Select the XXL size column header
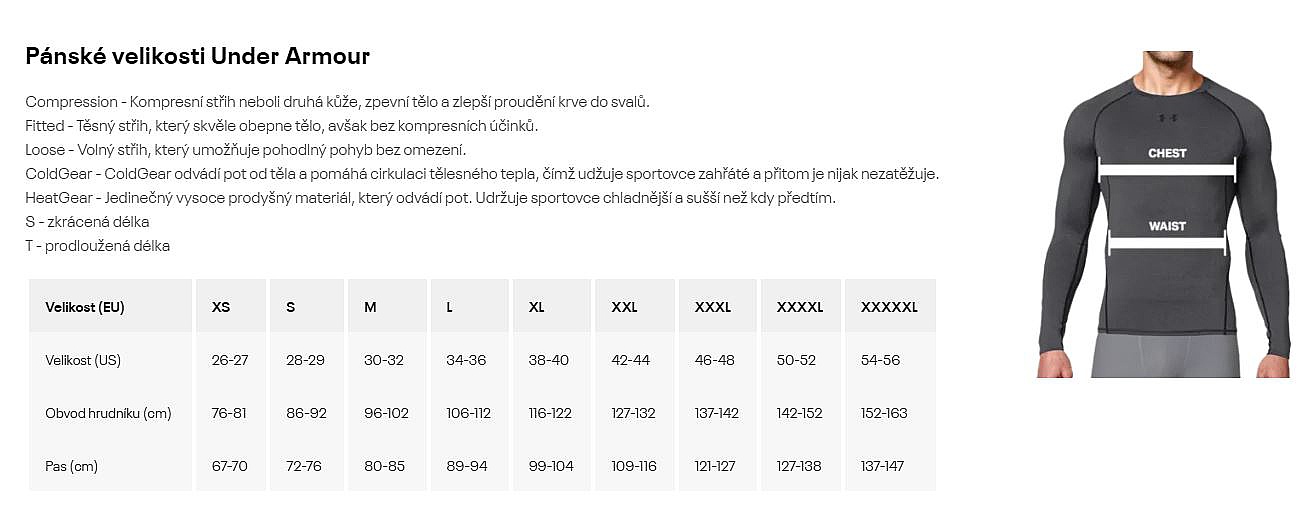1316x522 pixels. coord(624,307)
